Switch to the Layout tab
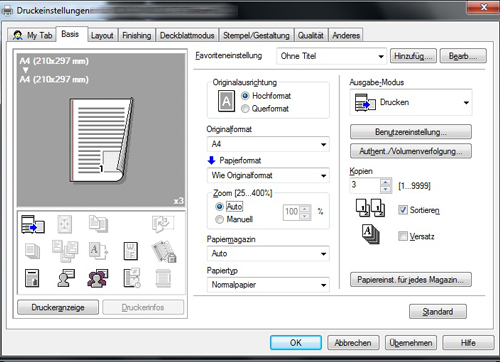This screenshot has height=362, width=500. 102,35
